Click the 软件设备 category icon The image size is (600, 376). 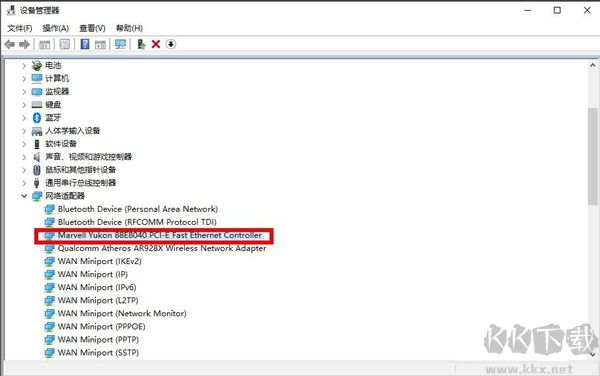pos(37,144)
